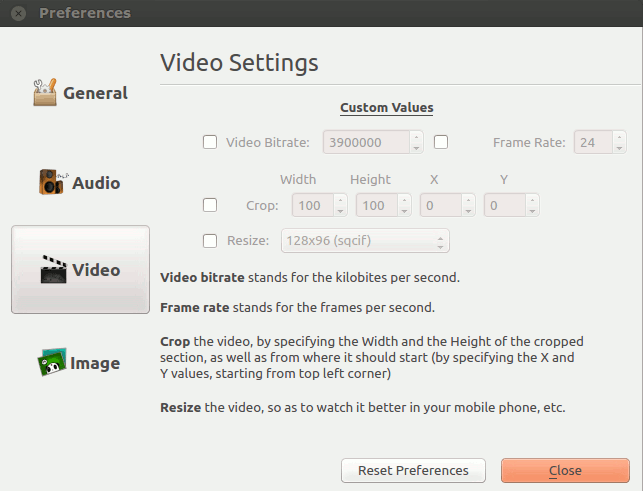Enable the Video Bitrate checkbox
The width and height of the screenshot is (643, 491).
tap(210, 142)
